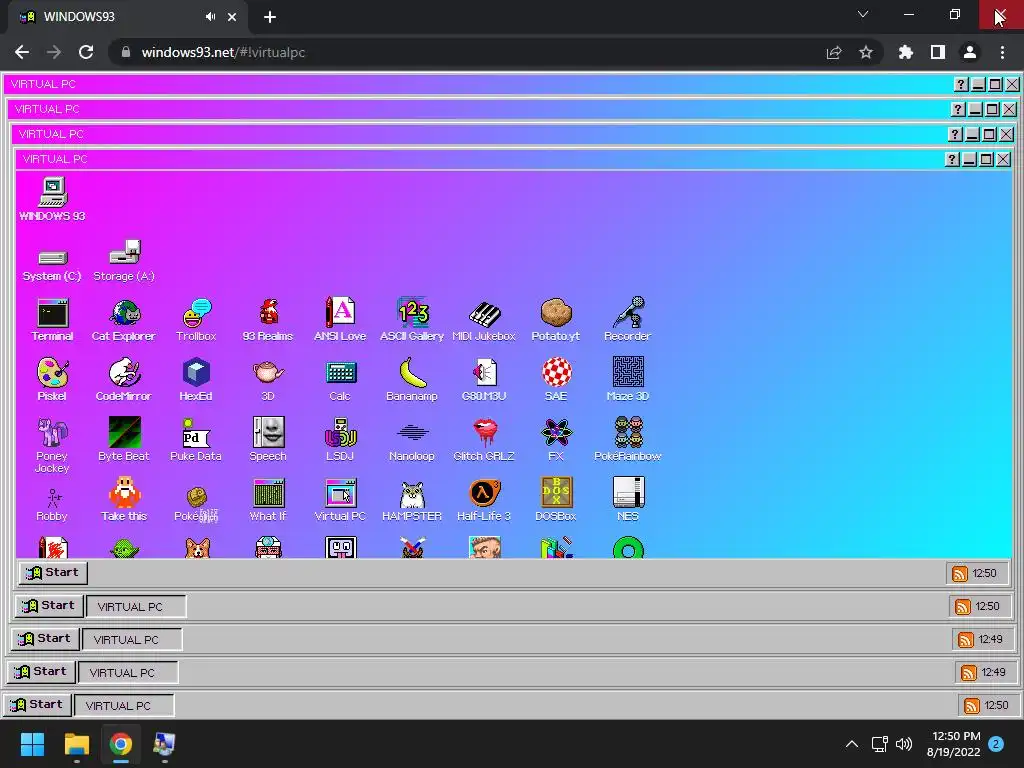Open nested Virtual PC desktop icon

click(x=340, y=500)
